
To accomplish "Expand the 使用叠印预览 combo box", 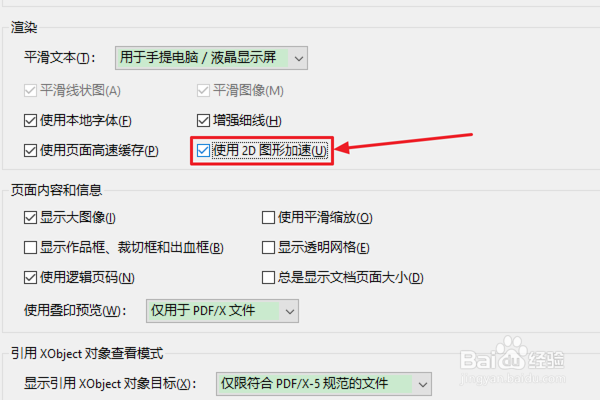I will [222, 311].
